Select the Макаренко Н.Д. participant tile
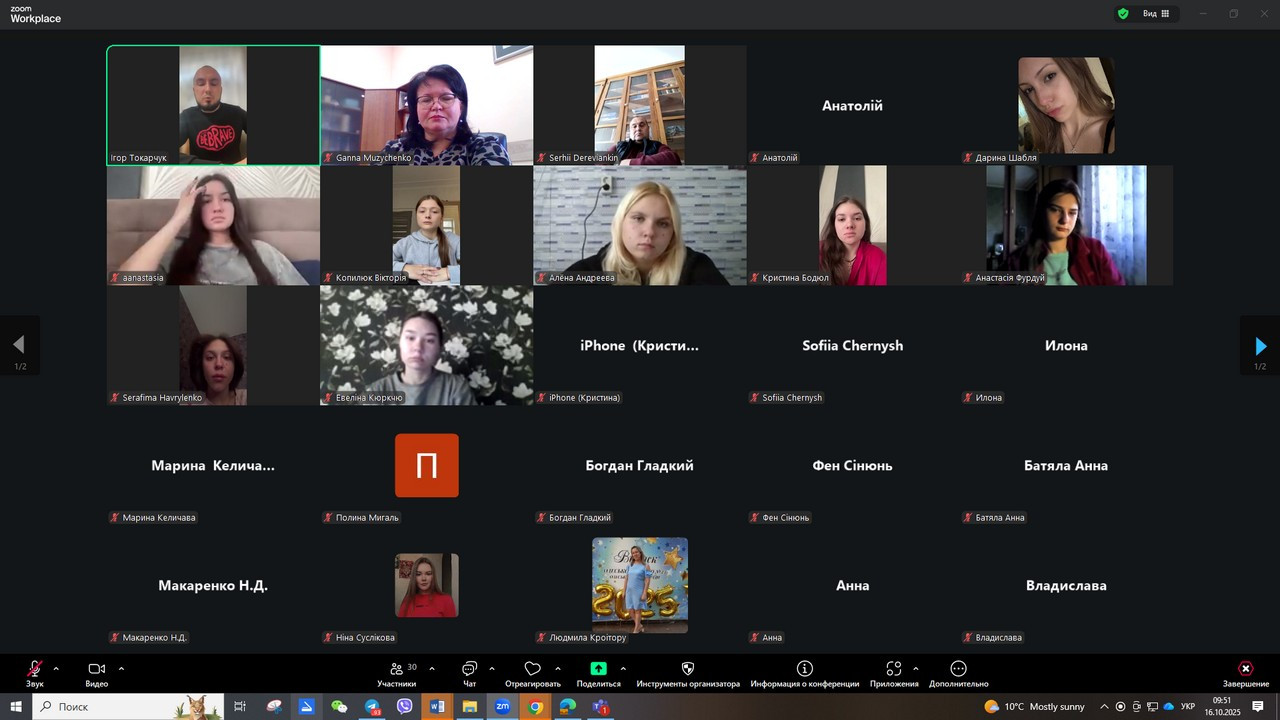Viewport: 1280px width, 720px height. (x=214, y=585)
